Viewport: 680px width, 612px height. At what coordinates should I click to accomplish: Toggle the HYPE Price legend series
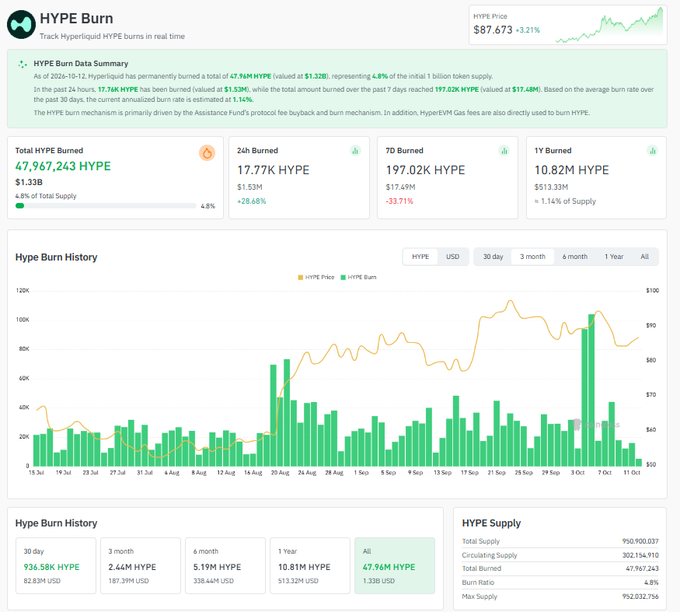(316, 277)
